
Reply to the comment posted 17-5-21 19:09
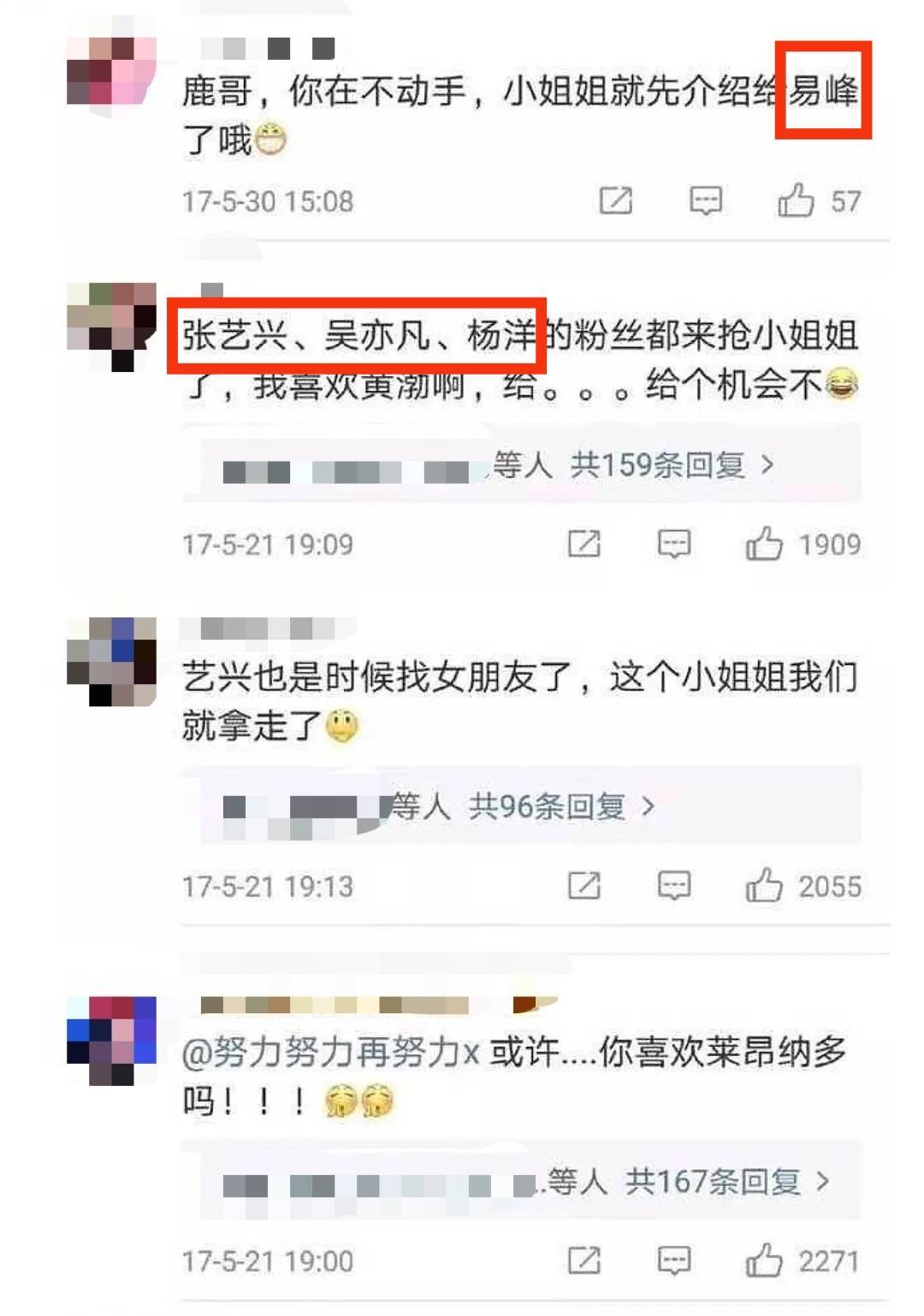[x=674, y=544]
